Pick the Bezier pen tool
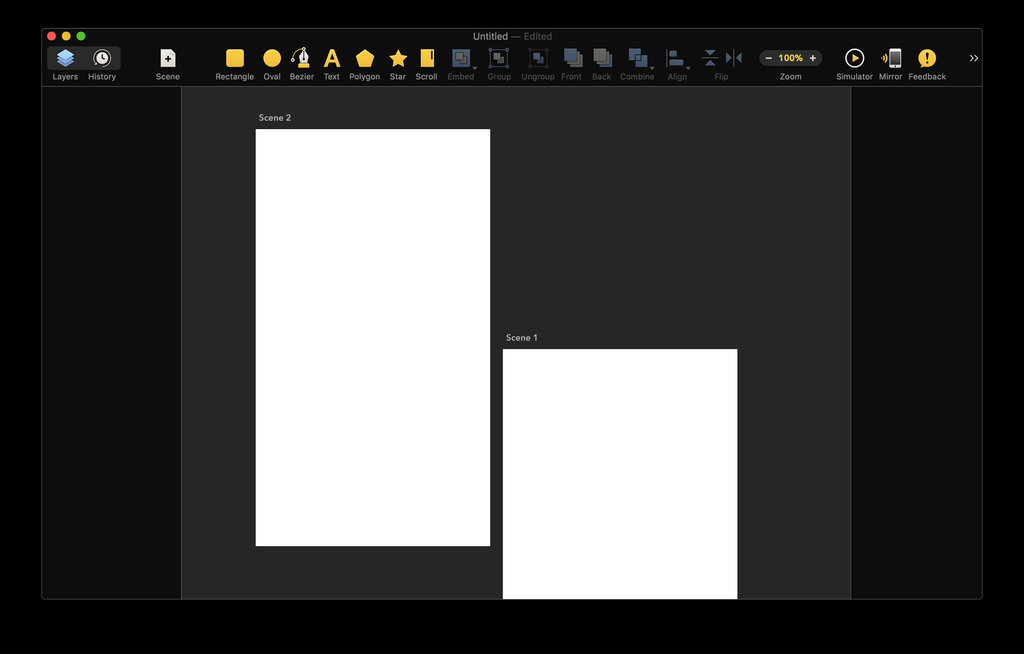The width and height of the screenshot is (1024, 654). [x=301, y=59]
